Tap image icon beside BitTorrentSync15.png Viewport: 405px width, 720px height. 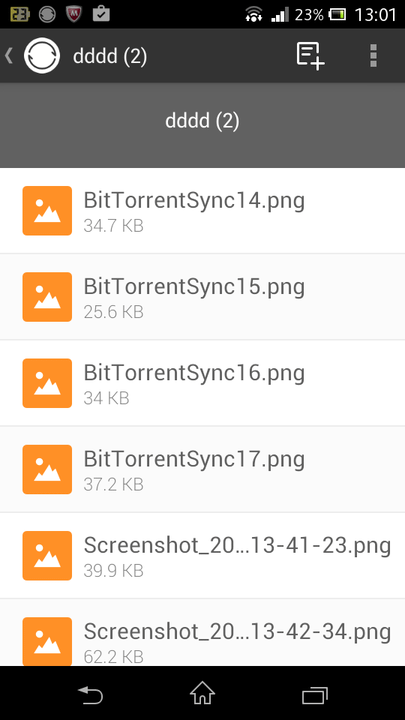click(x=47, y=297)
